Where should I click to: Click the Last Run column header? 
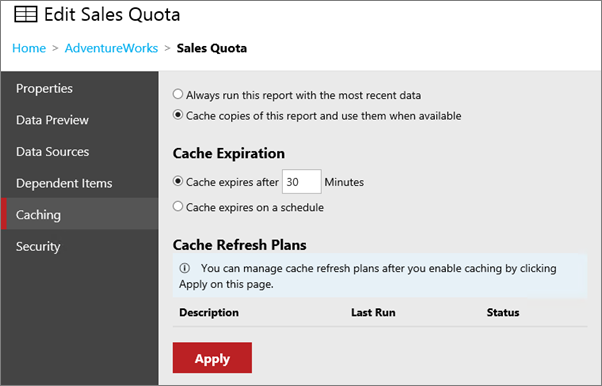pyautogui.click(x=373, y=312)
